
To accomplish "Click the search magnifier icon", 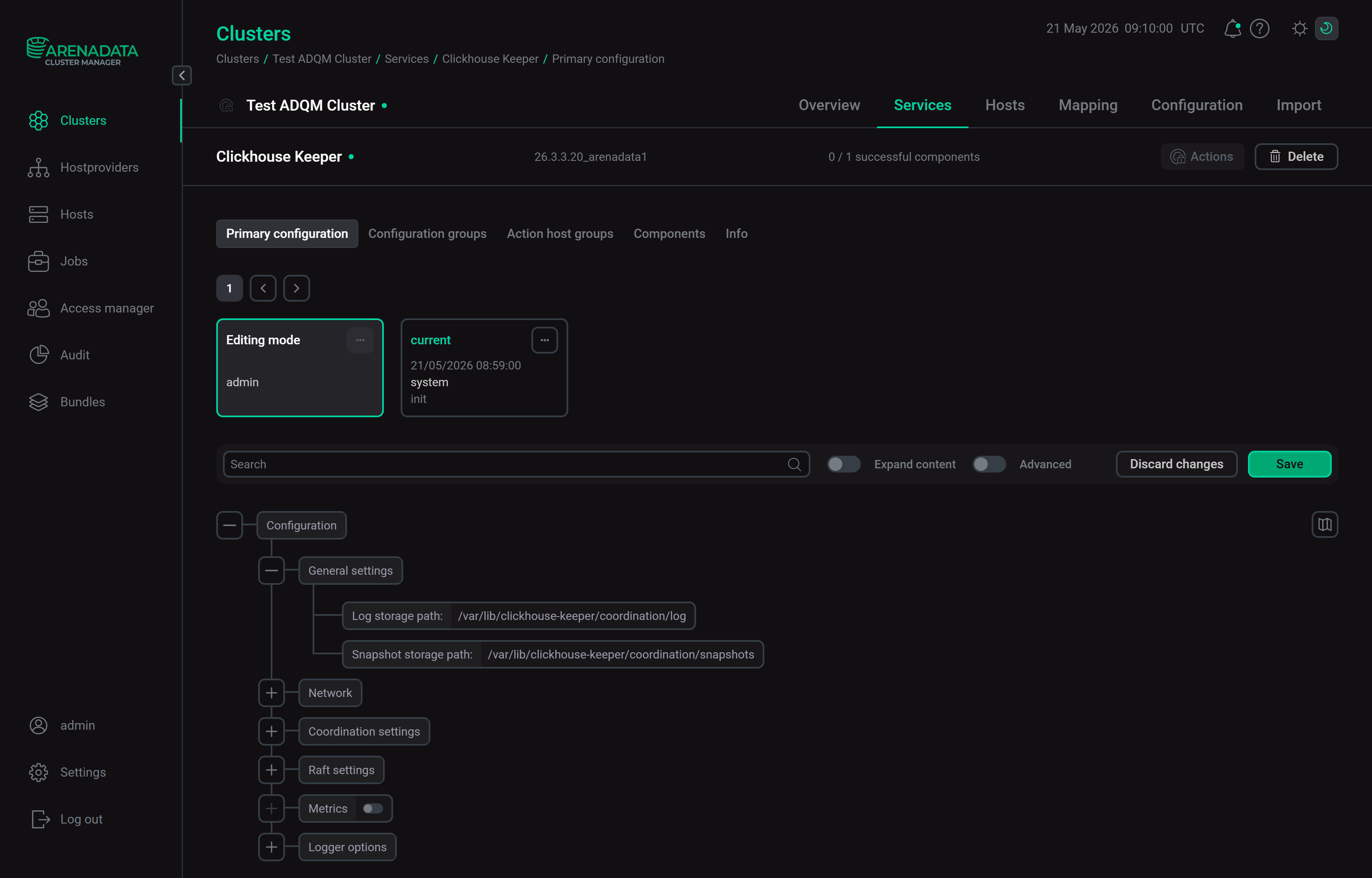I will click(x=794, y=464).
